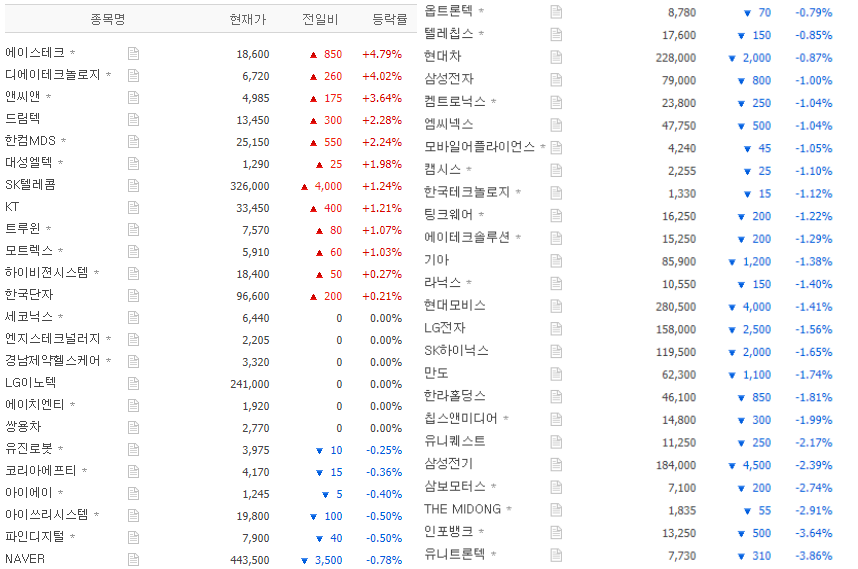Open the 유니퀘스트 stock link
This screenshot has height=569, width=858.
[455, 442]
